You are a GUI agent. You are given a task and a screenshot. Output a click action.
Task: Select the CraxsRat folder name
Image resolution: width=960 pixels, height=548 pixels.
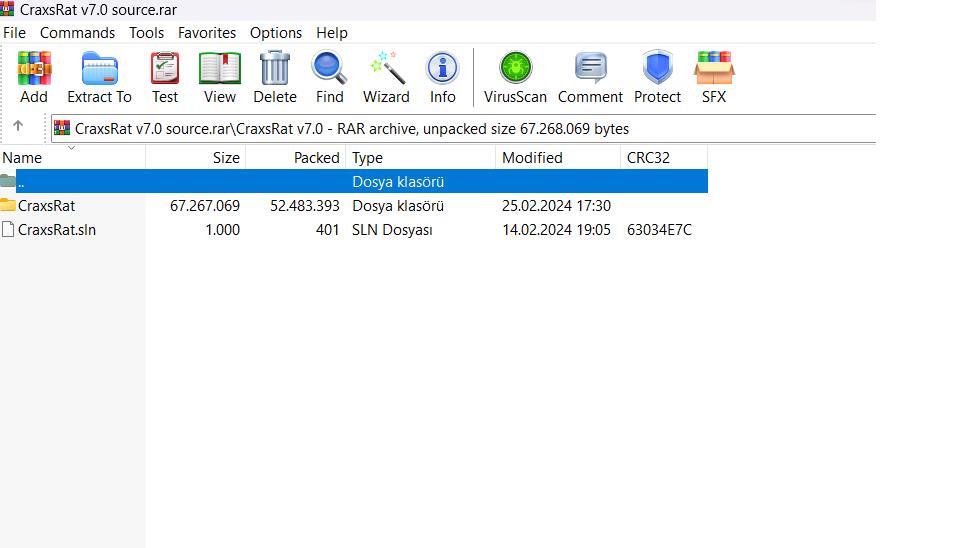click(x=47, y=206)
